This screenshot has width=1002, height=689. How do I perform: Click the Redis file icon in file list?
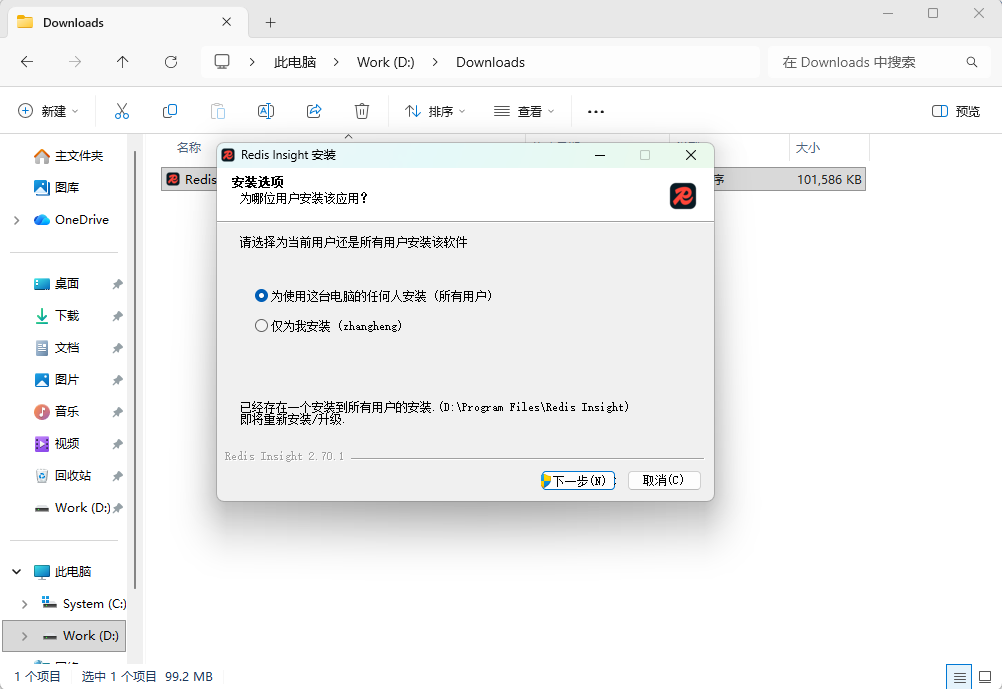(x=173, y=180)
